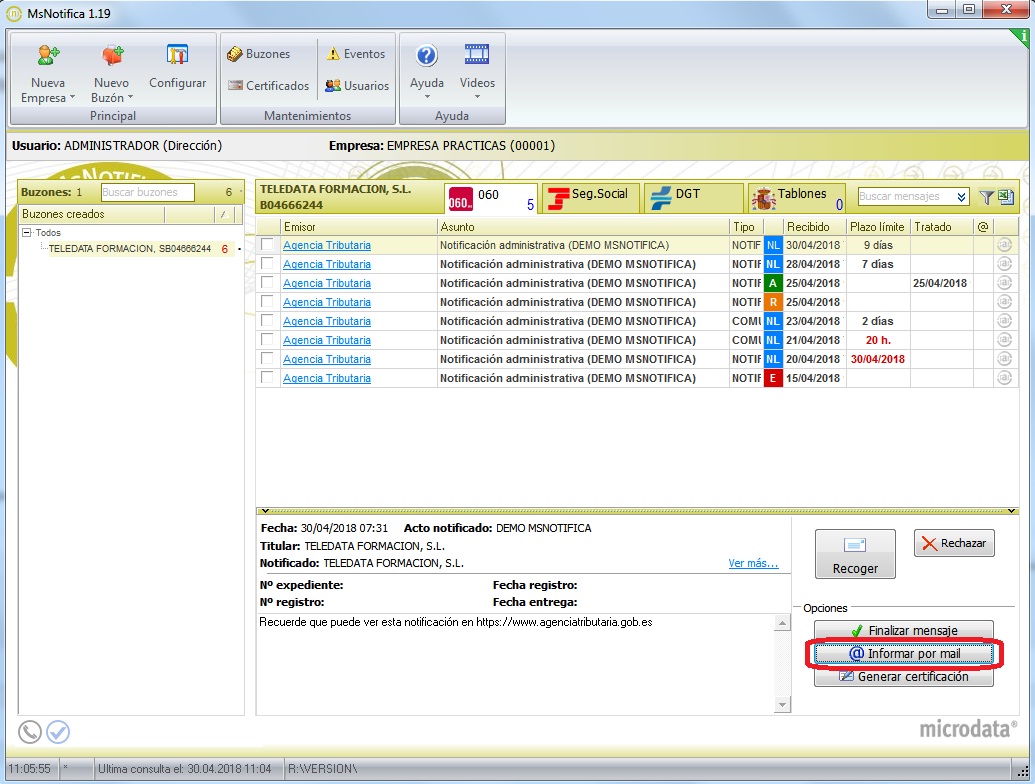Click the Rechazar button
Screen dimensions: 1035x784
[954, 543]
